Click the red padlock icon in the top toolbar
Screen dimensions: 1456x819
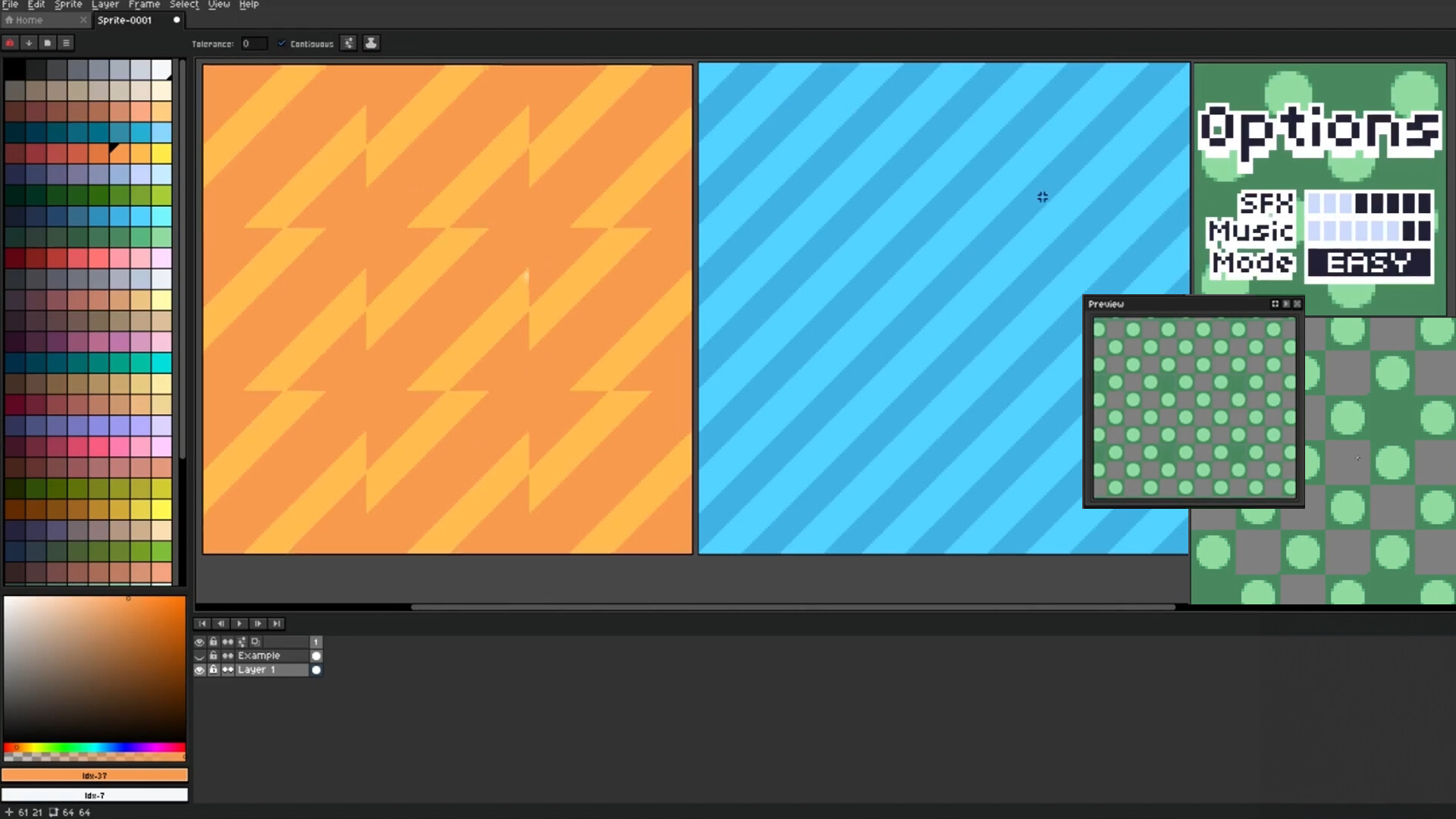[9, 42]
